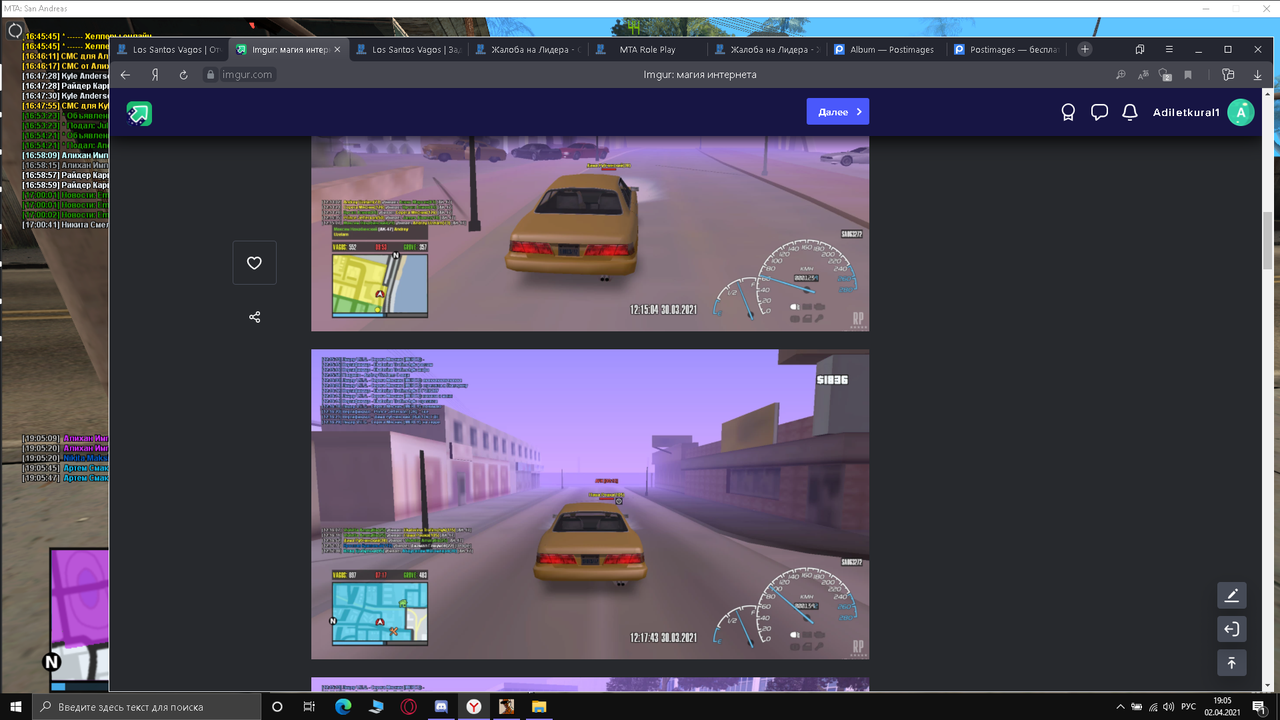
Task: Open Windows action center notifications
Action: 1259,707
